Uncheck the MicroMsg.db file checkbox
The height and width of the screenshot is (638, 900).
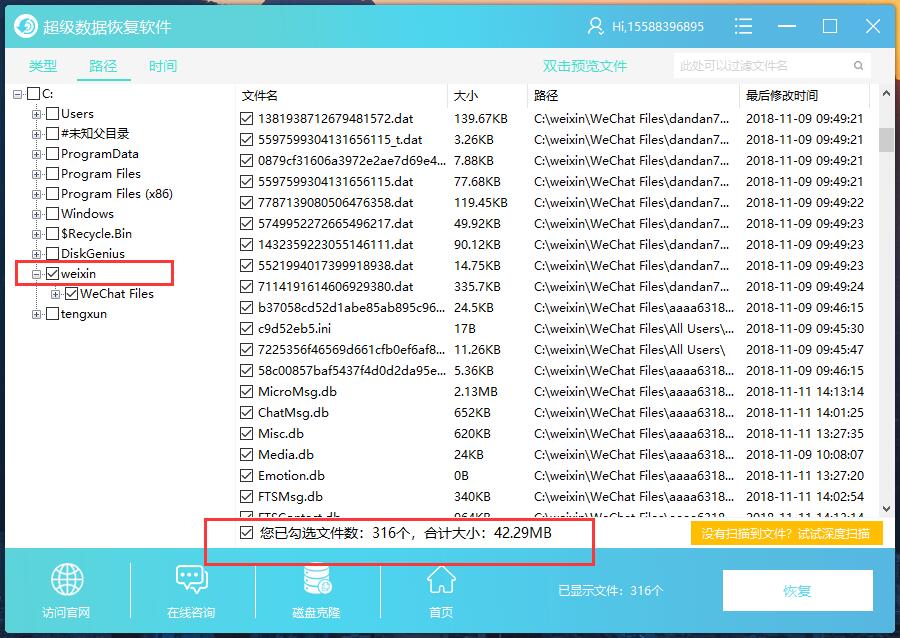click(246, 392)
